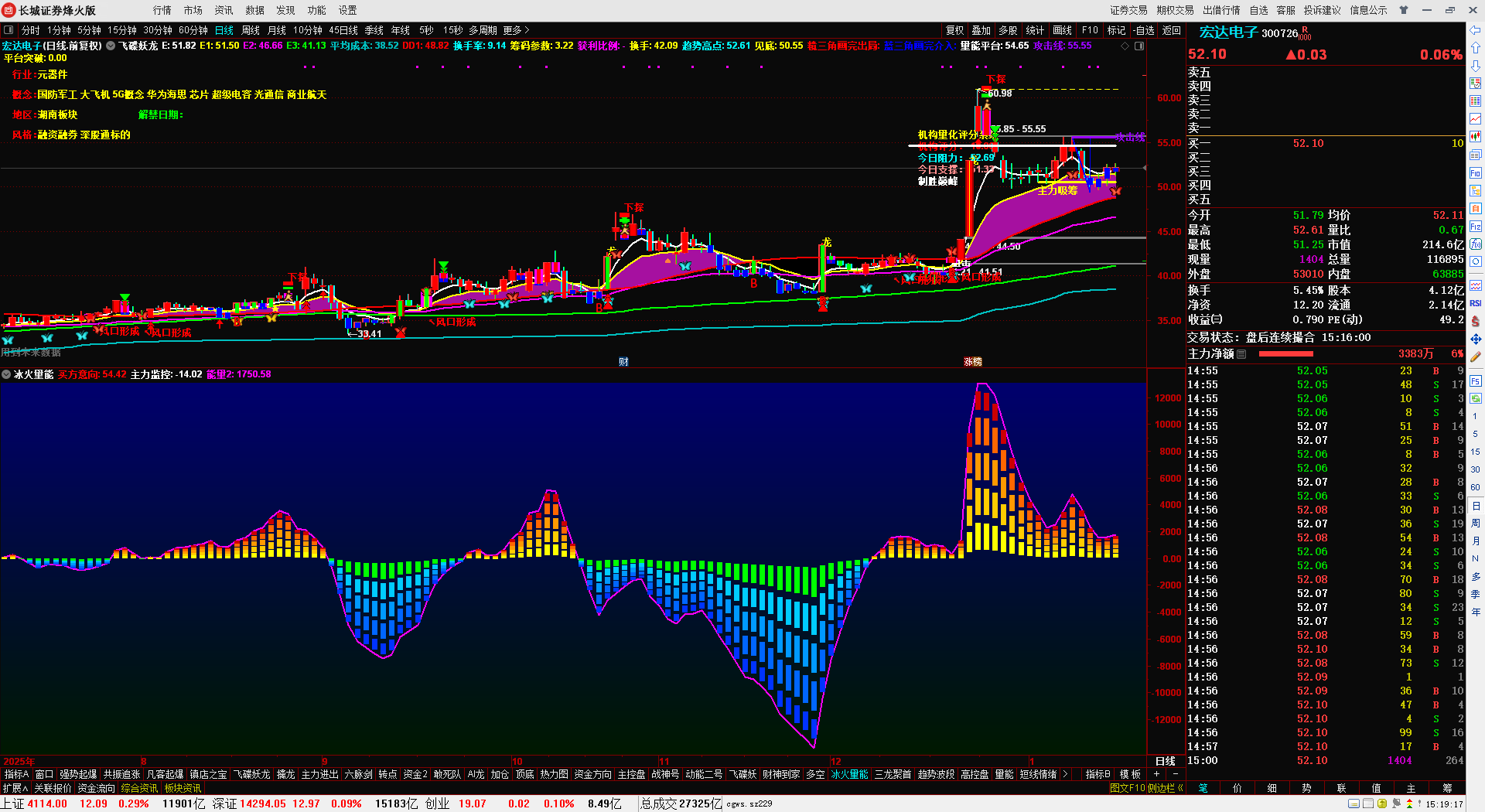Expand the 扩展 panel arrow
Image resolution: width=1485 pixels, height=812 pixels.
tap(15, 788)
